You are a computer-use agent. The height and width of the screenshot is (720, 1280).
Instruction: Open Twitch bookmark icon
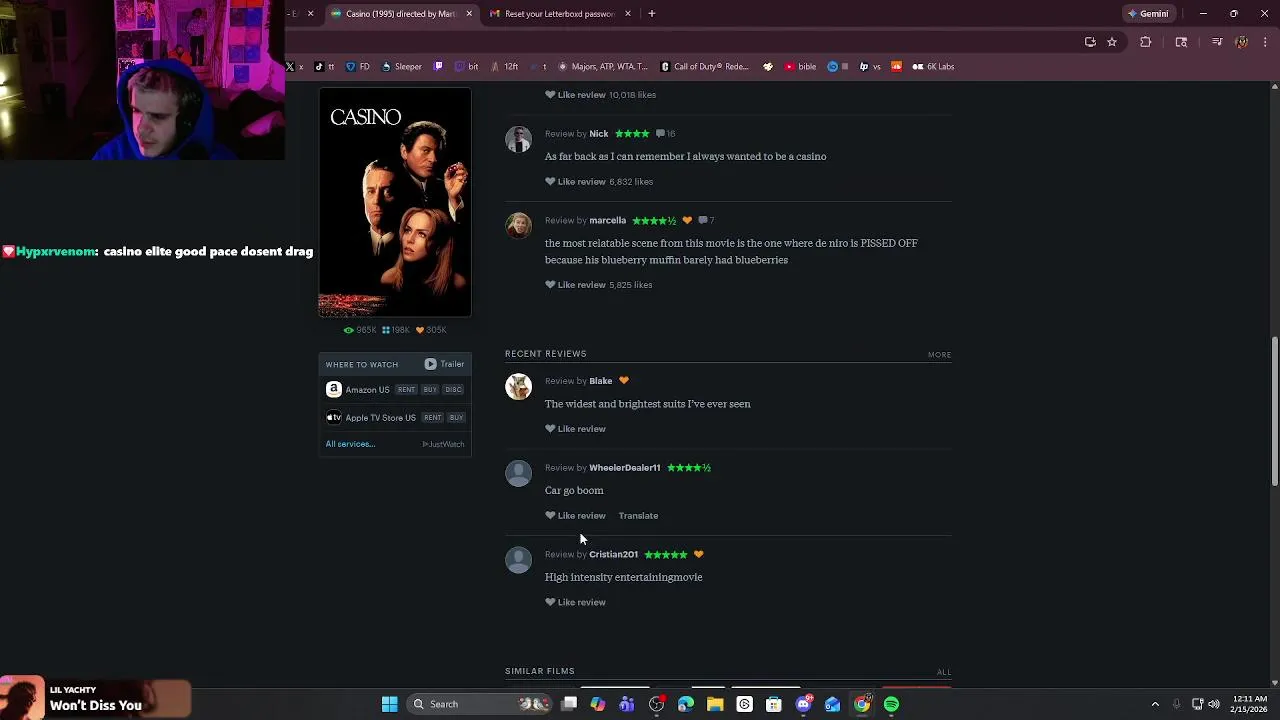[438, 67]
